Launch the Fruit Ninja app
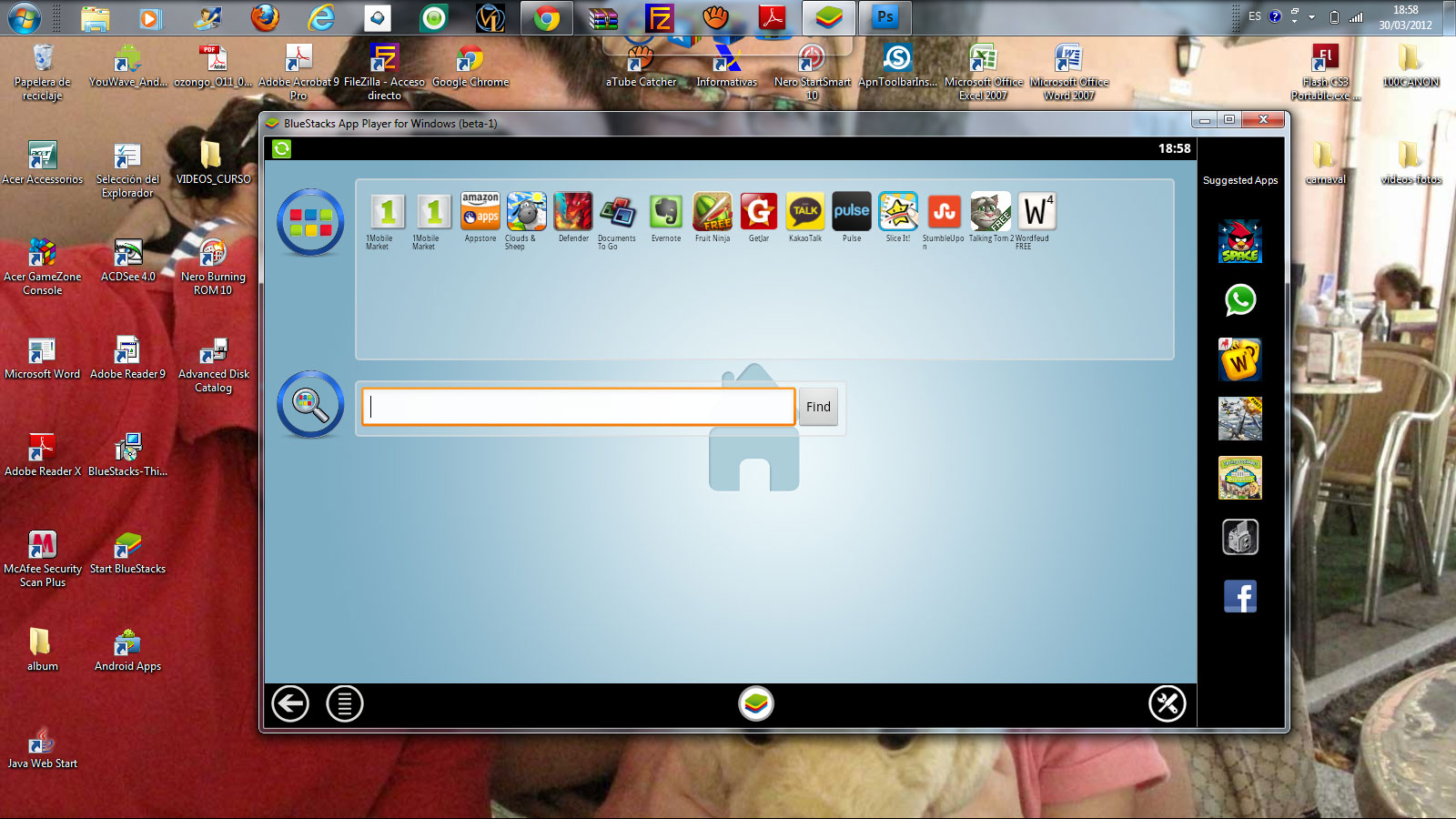 713,211
